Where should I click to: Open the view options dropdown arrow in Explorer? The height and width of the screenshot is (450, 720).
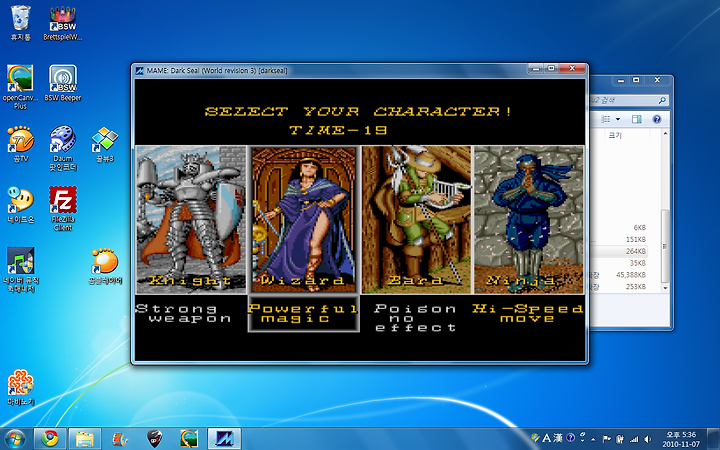coord(618,119)
